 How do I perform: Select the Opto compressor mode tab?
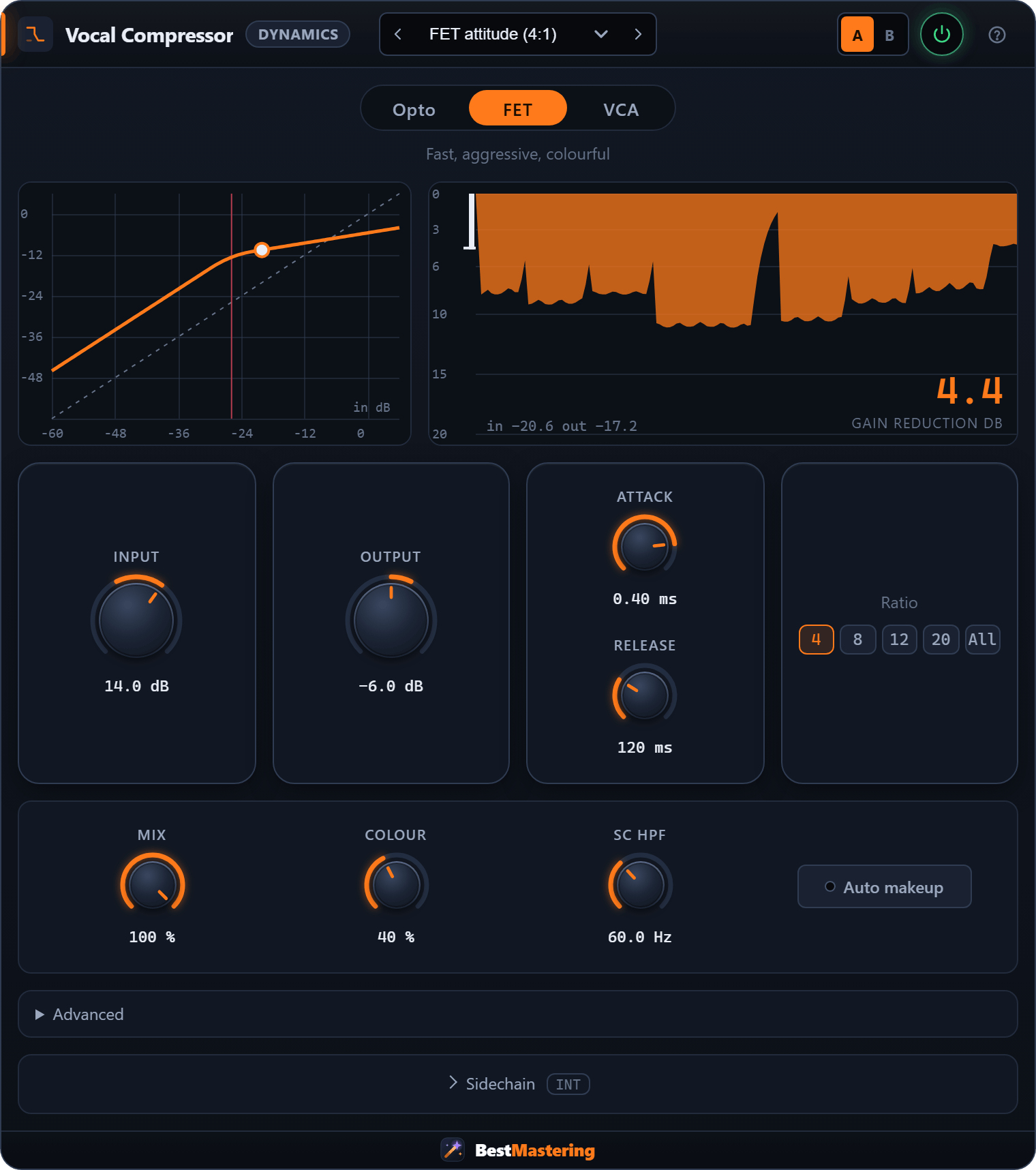[x=414, y=109]
